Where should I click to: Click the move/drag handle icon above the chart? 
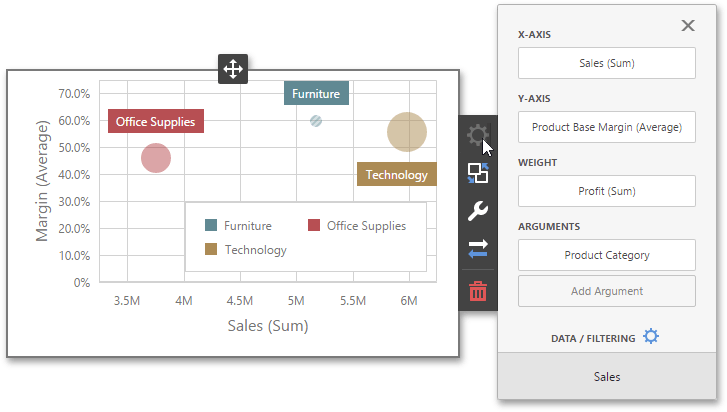coord(232,69)
